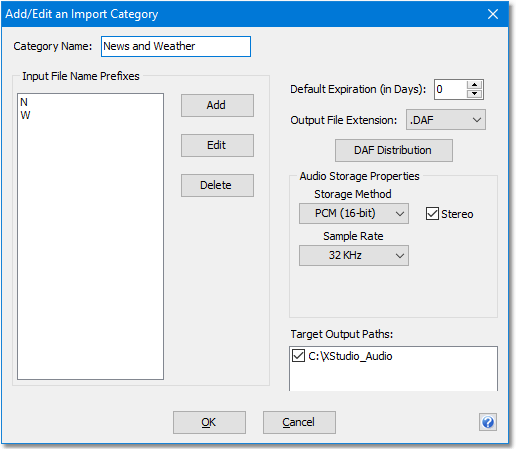This screenshot has width=516, height=451.
Task: Click the Delete prefix button
Action: click(217, 185)
